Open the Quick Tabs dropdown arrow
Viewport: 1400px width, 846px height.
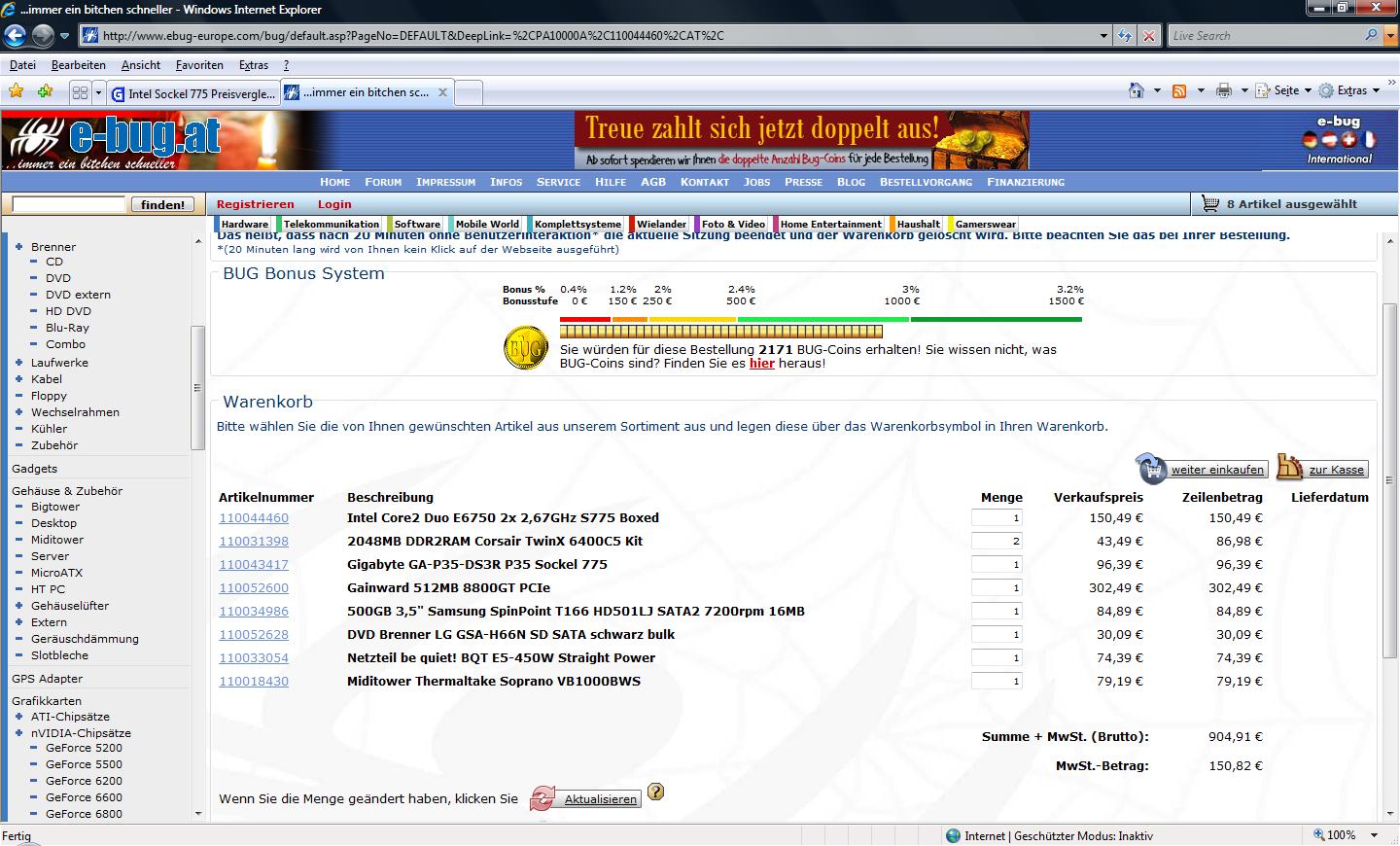pos(99,92)
